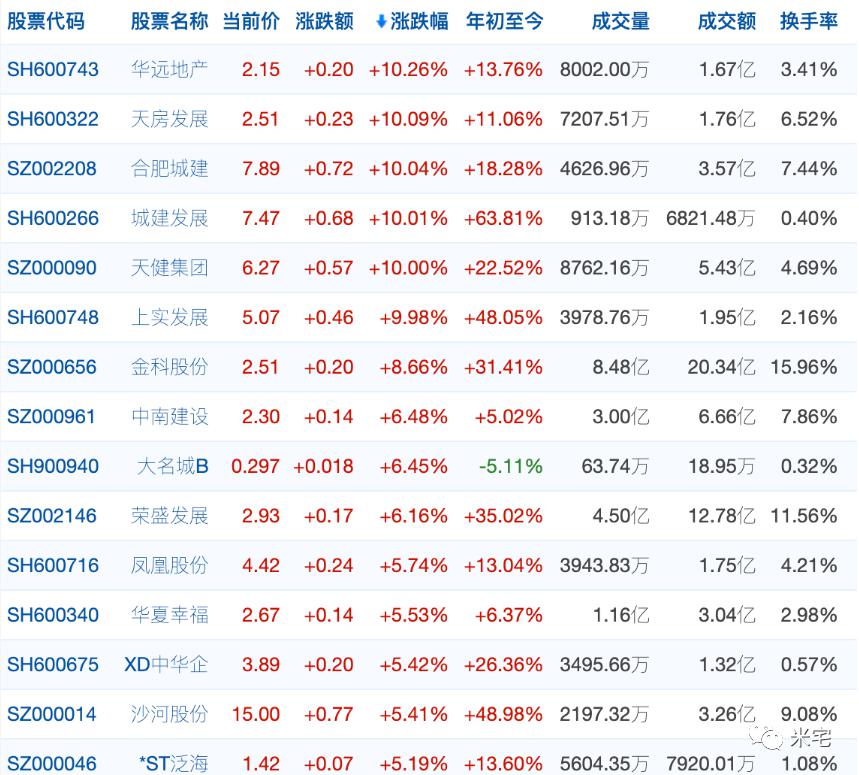Image resolution: width=859 pixels, height=775 pixels.
Task: Open stock 合肥城建 name link
Action: (169, 169)
